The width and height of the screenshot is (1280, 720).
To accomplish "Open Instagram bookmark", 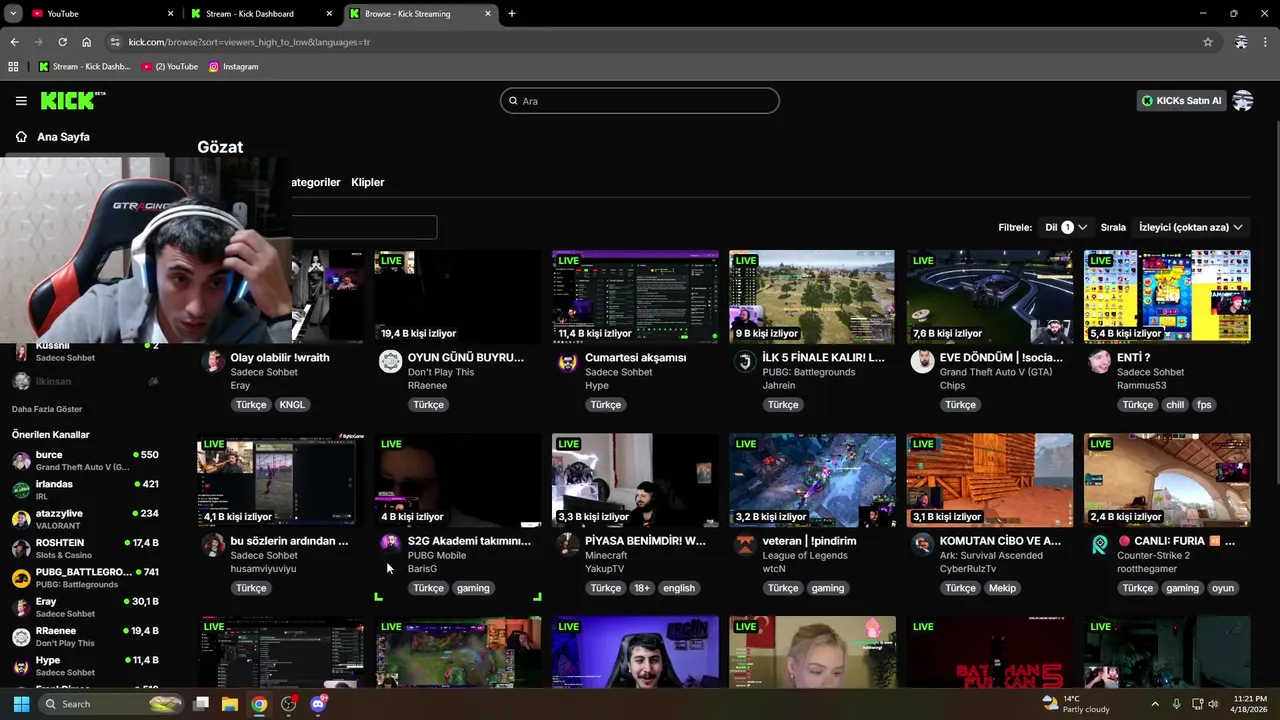I will click(233, 66).
